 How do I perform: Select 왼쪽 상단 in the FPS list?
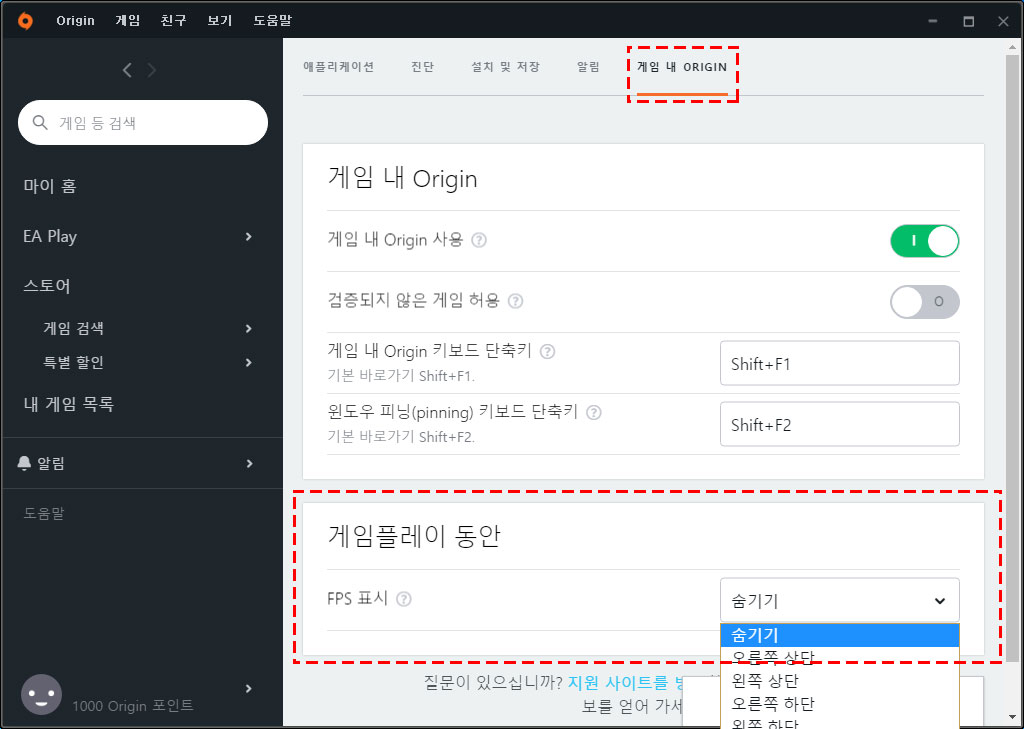click(840, 681)
